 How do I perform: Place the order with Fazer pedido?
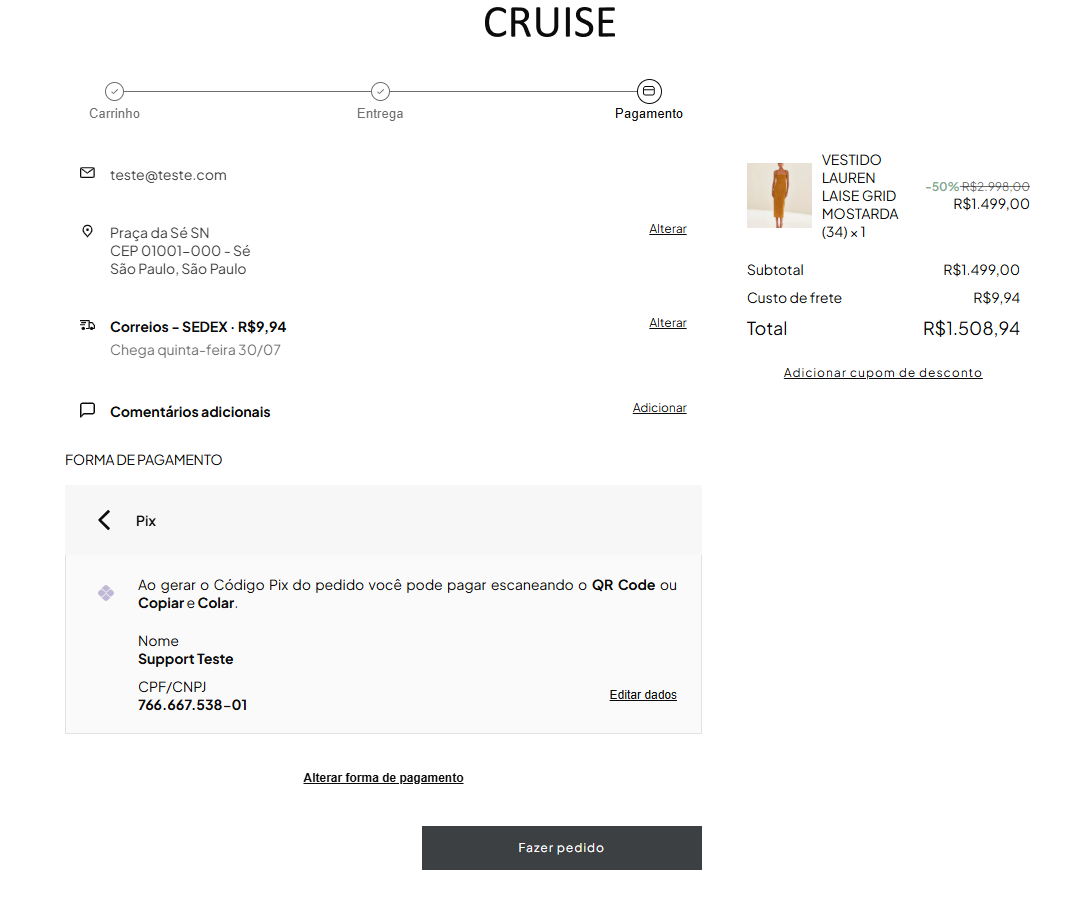(562, 848)
